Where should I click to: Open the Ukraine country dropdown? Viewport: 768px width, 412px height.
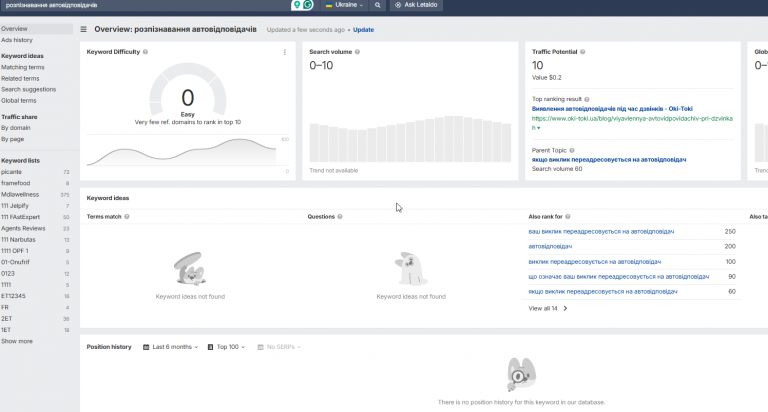[344, 5]
